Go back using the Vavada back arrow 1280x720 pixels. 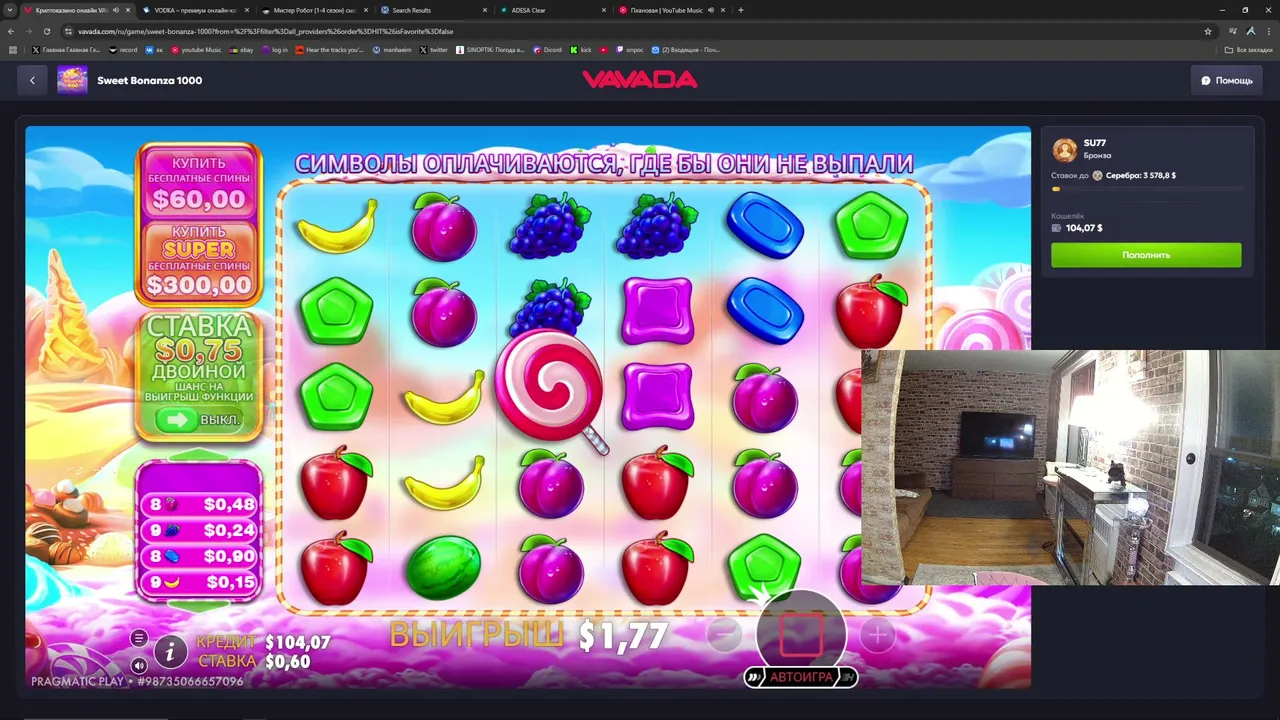click(x=32, y=80)
